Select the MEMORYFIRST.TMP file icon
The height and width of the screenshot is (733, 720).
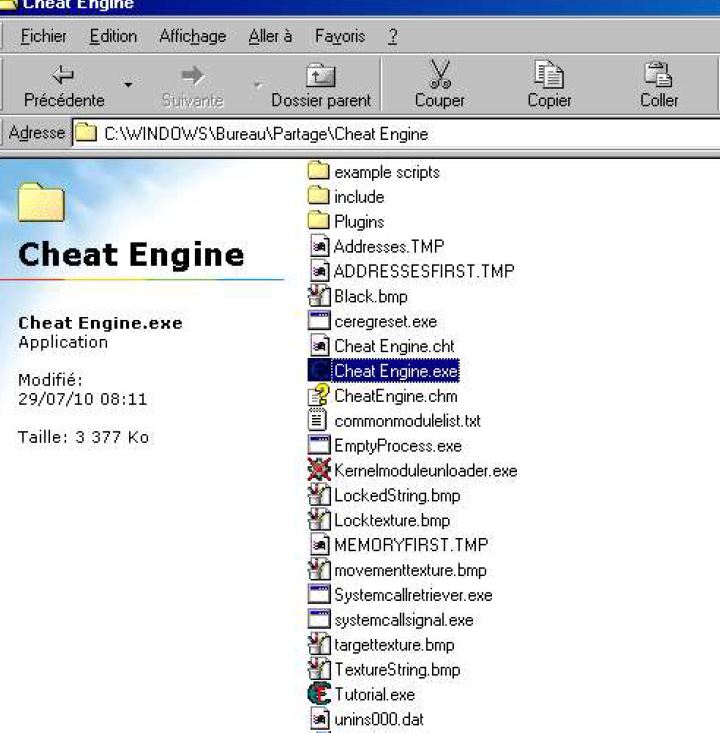(320, 544)
